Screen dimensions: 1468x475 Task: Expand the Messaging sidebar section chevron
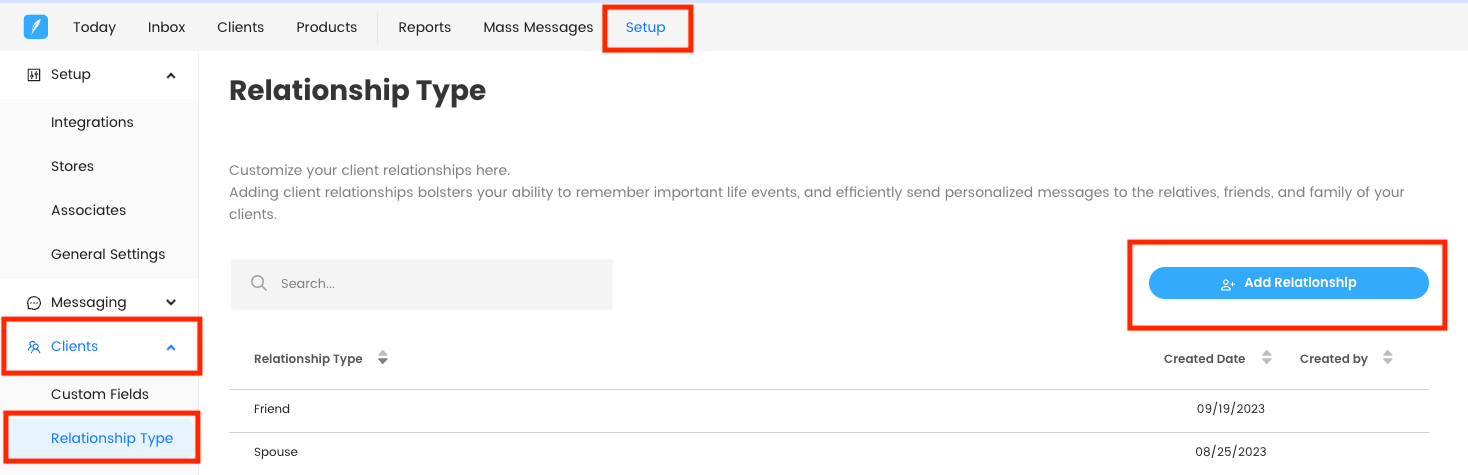(171, 302)
